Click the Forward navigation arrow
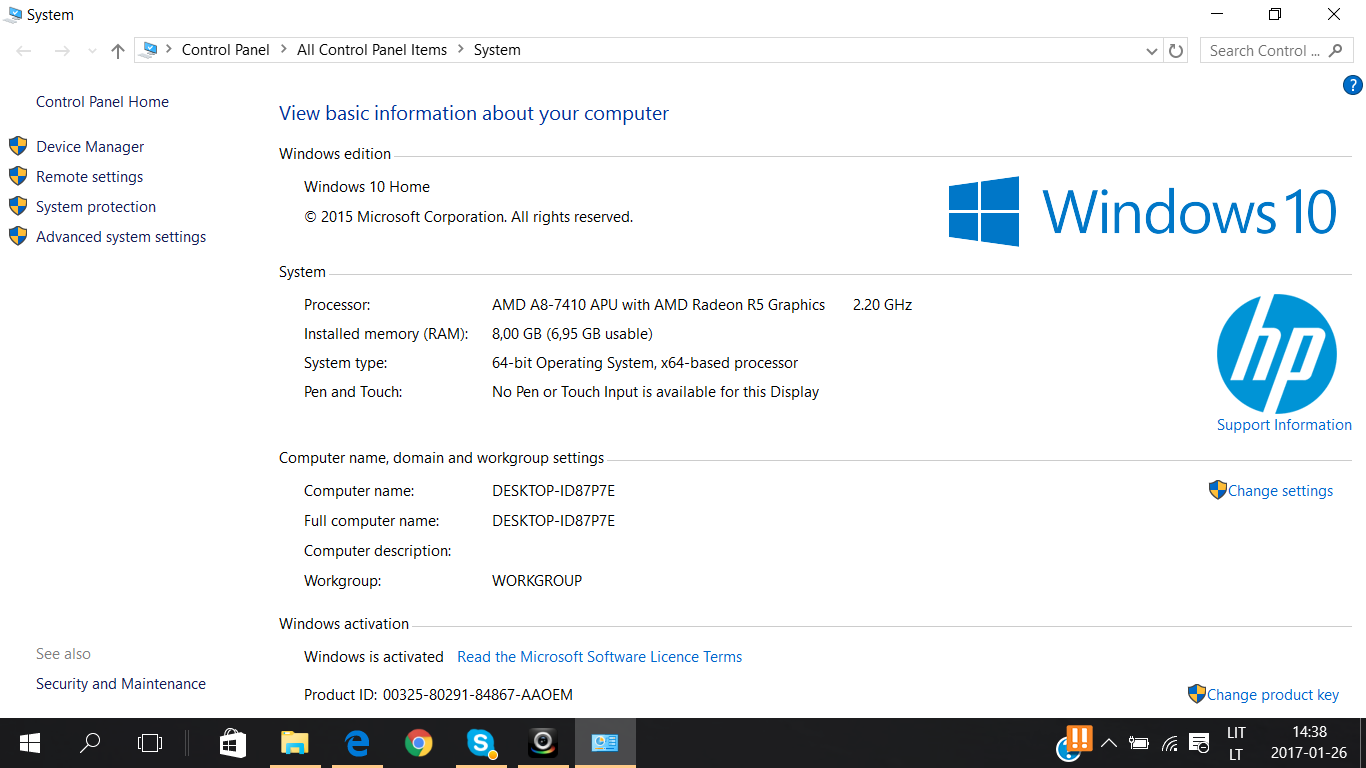 coord(62,51)
